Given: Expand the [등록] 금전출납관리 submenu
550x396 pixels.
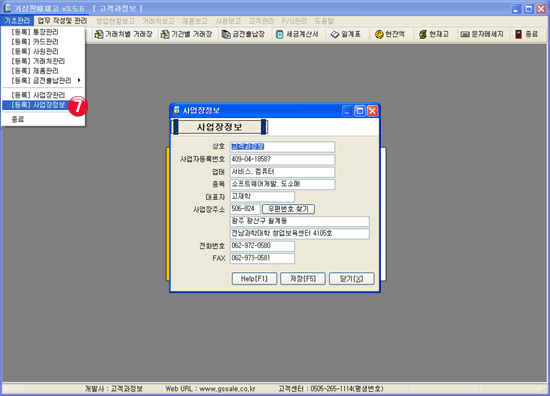Looking at the screenshot, I should click(43, 81).
